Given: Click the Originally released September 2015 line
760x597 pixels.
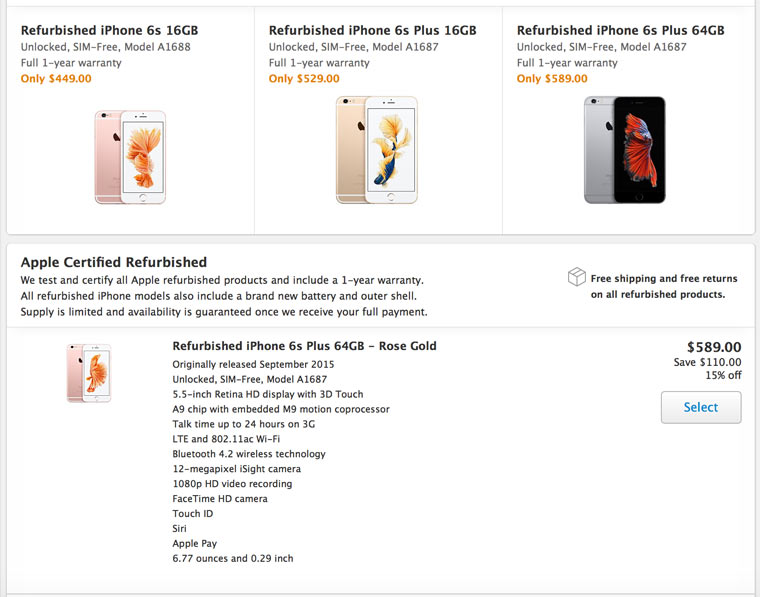Looking at the screenshot, I should click(x=253, y=364).
